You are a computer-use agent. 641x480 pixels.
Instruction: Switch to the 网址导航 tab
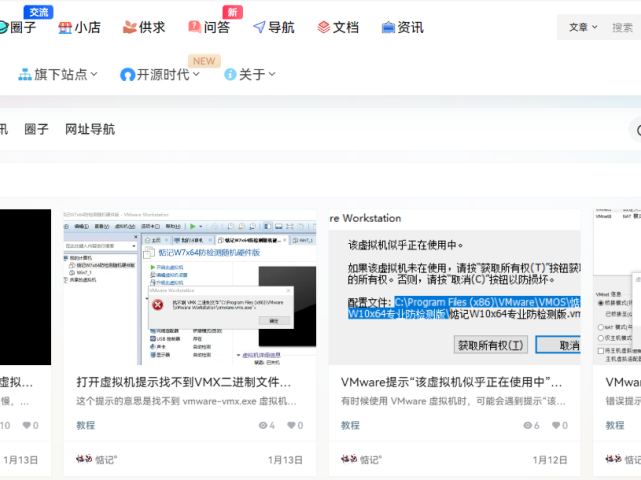90,129
